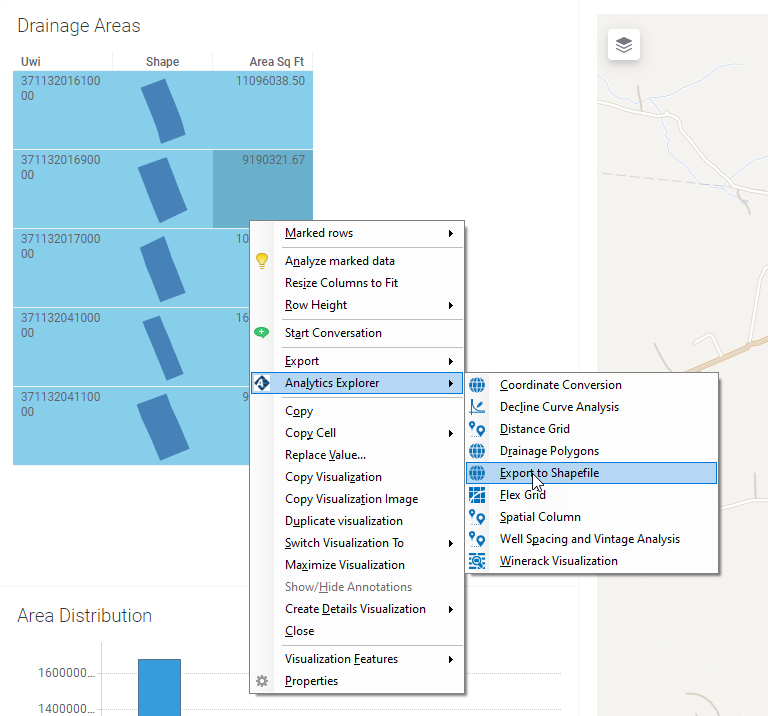Image resolution: width=768 pixels, height=716 pixels.
Task: Expand the Visualization Features submenu arrow
Action: 451,660
